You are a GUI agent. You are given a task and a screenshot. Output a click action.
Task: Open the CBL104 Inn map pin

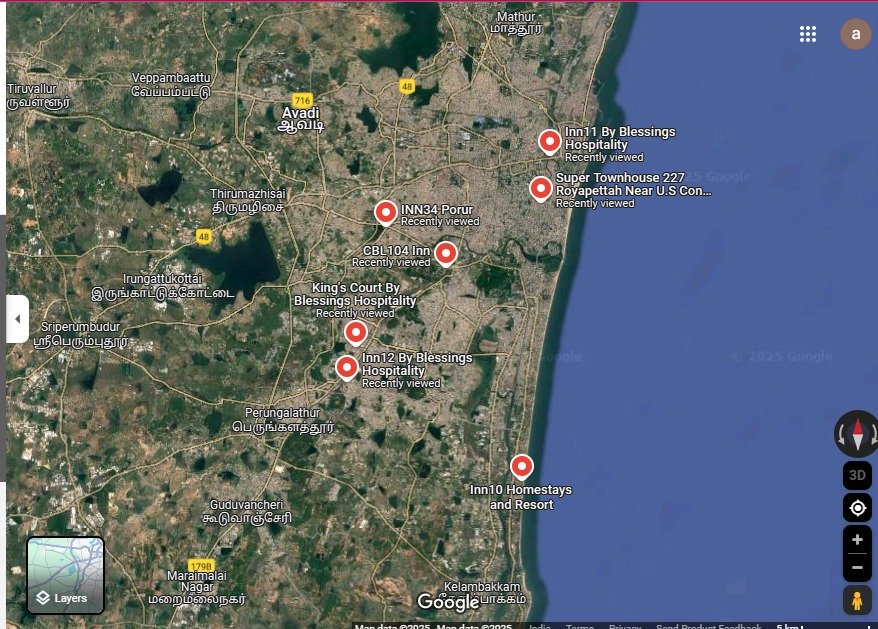(446, 253)
